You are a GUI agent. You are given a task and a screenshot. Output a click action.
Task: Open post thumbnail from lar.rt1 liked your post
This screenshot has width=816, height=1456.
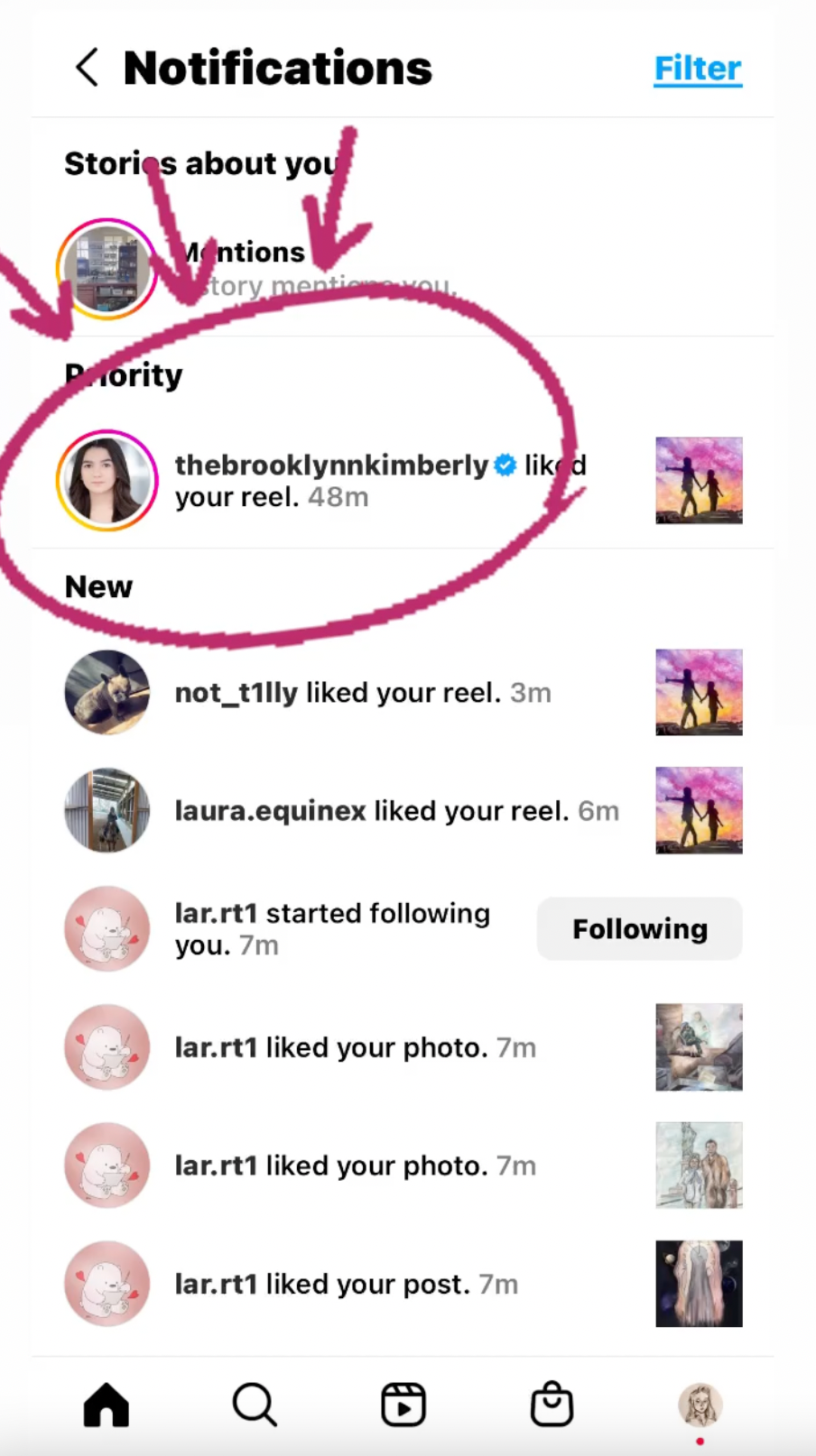coord(699,1283)
